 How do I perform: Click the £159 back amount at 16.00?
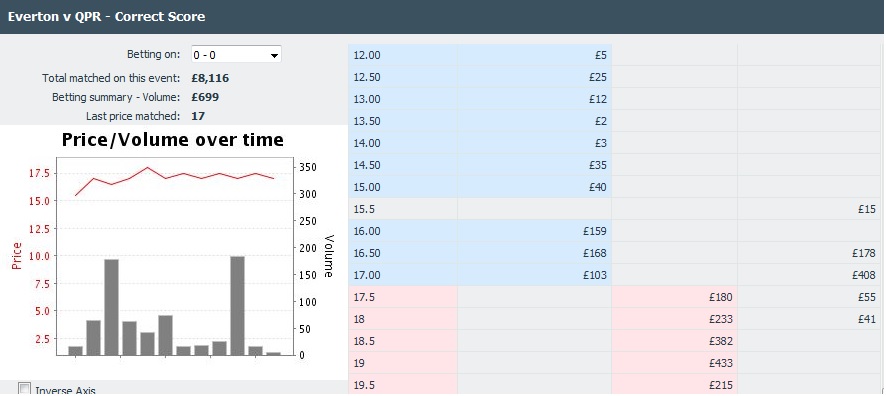[594, 231]
